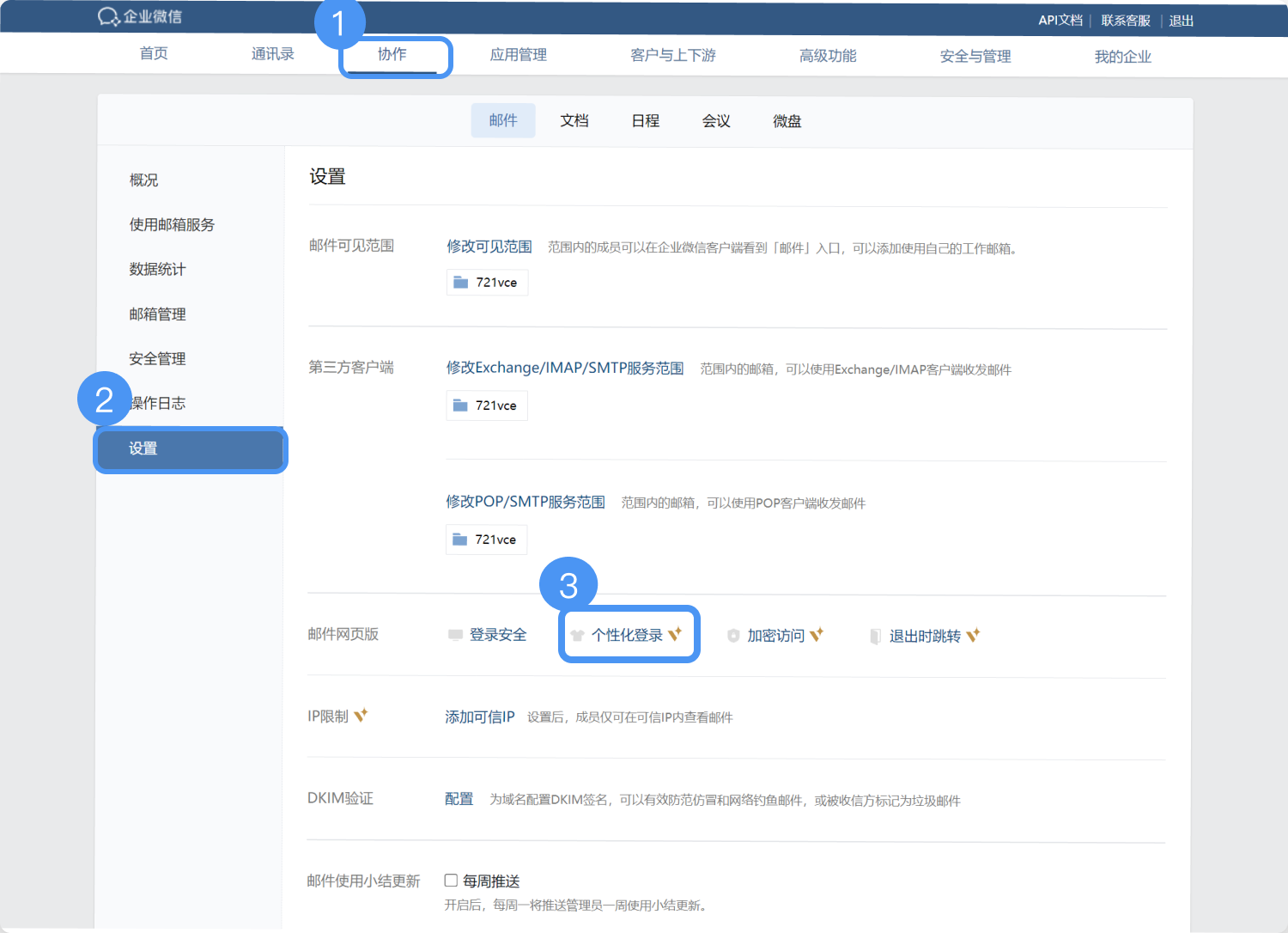Open 概况 in the sidebar
The height and width of the screenshot is (933, 1288).
(x=143, y=180)
